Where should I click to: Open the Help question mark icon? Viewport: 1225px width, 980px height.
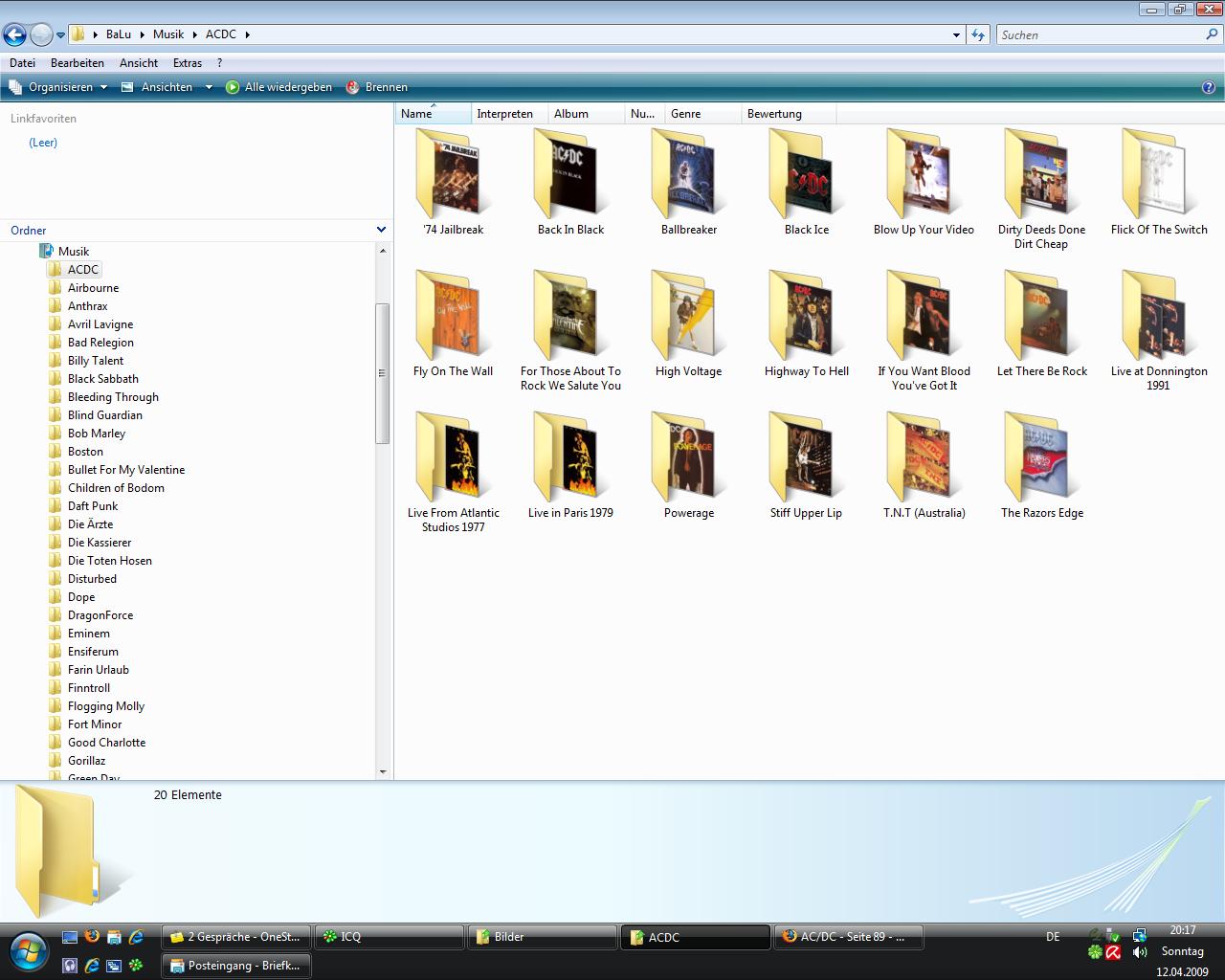pyautogui.click(x=1208, y=87)
